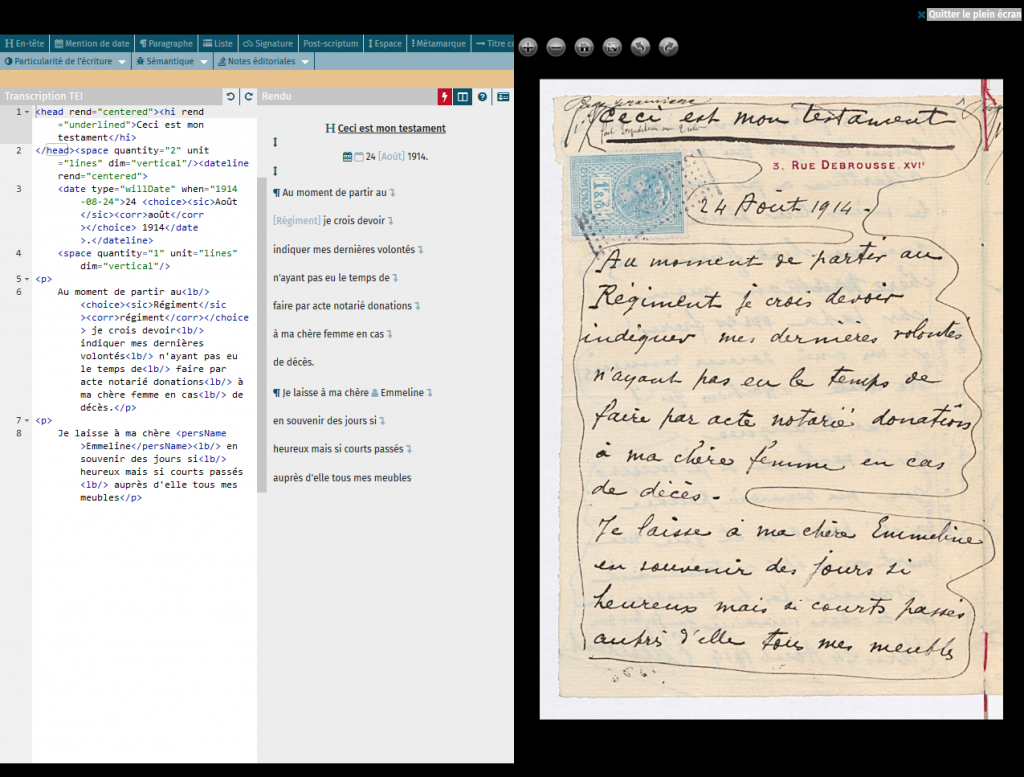1024x777 pixels.
Task: Click the card layout icon beside help
Action: 503,97
